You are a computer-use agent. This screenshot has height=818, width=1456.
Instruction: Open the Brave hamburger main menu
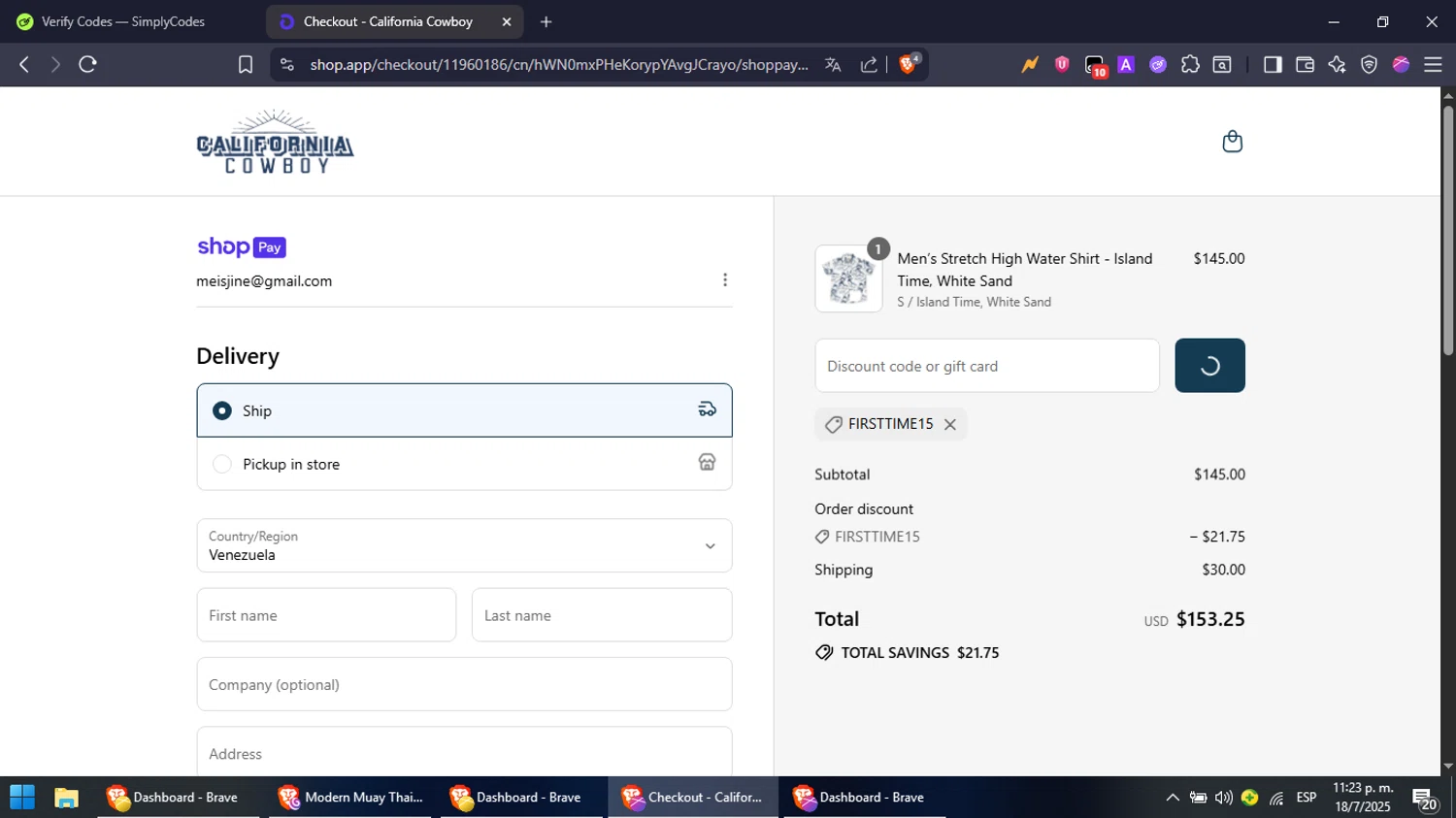click(1433, 64)
